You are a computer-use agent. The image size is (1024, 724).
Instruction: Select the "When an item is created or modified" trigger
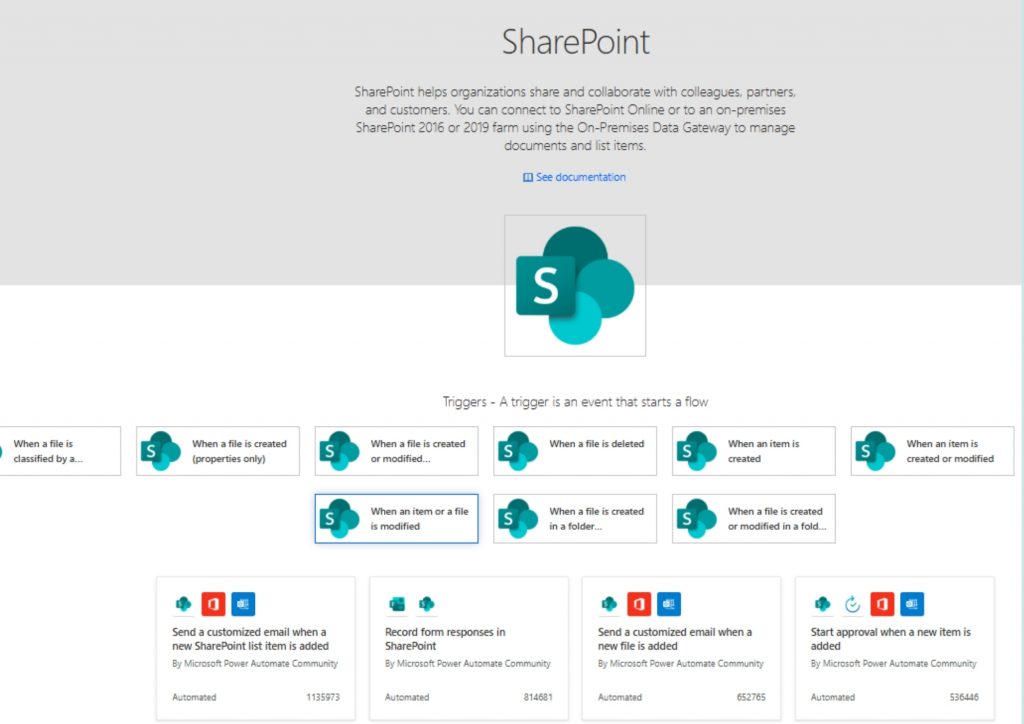click(x=931, y=451)
